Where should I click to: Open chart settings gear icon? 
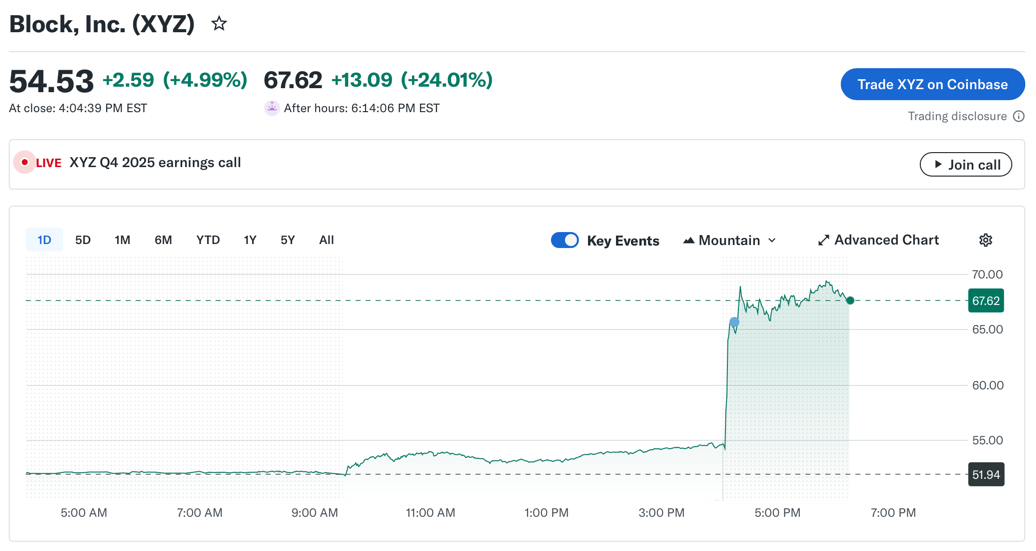(x=985, y=240)
